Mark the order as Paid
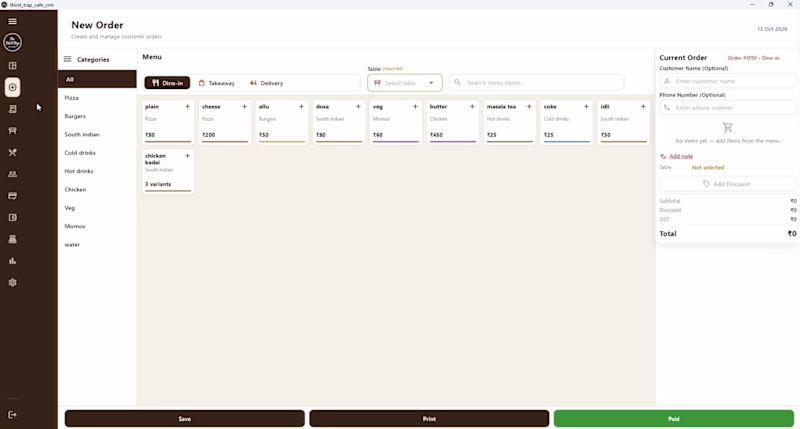 point(673,419)
